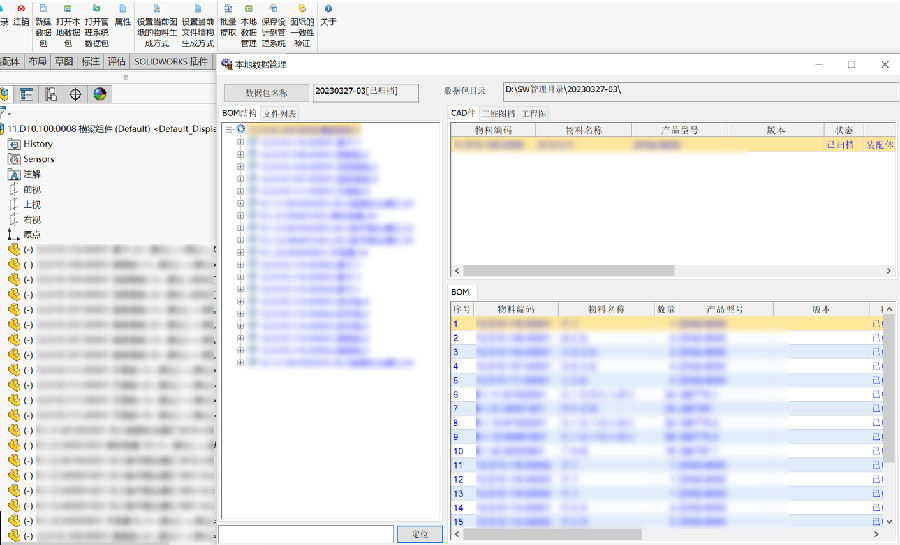Select the 11.D10.100.0008 assembly root node
Viewport: 900px width, 545px height.
click(112, 129)
